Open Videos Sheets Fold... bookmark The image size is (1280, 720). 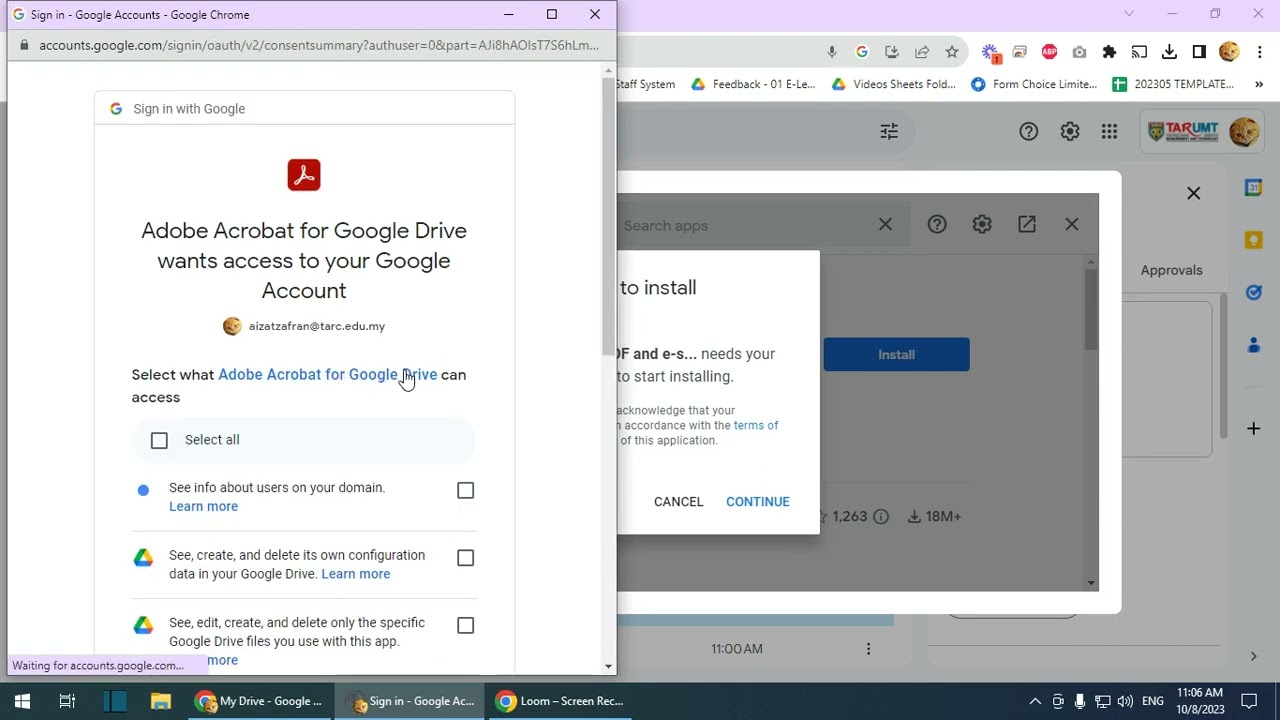point(894,84)
